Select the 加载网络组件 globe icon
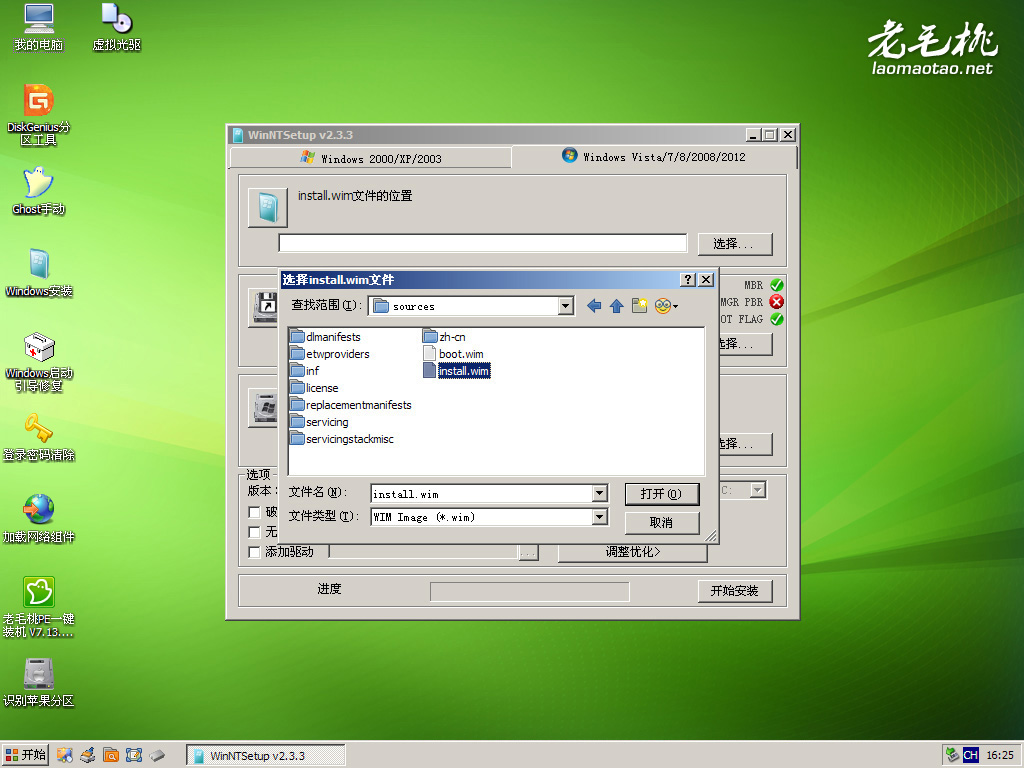 (39, 519)
